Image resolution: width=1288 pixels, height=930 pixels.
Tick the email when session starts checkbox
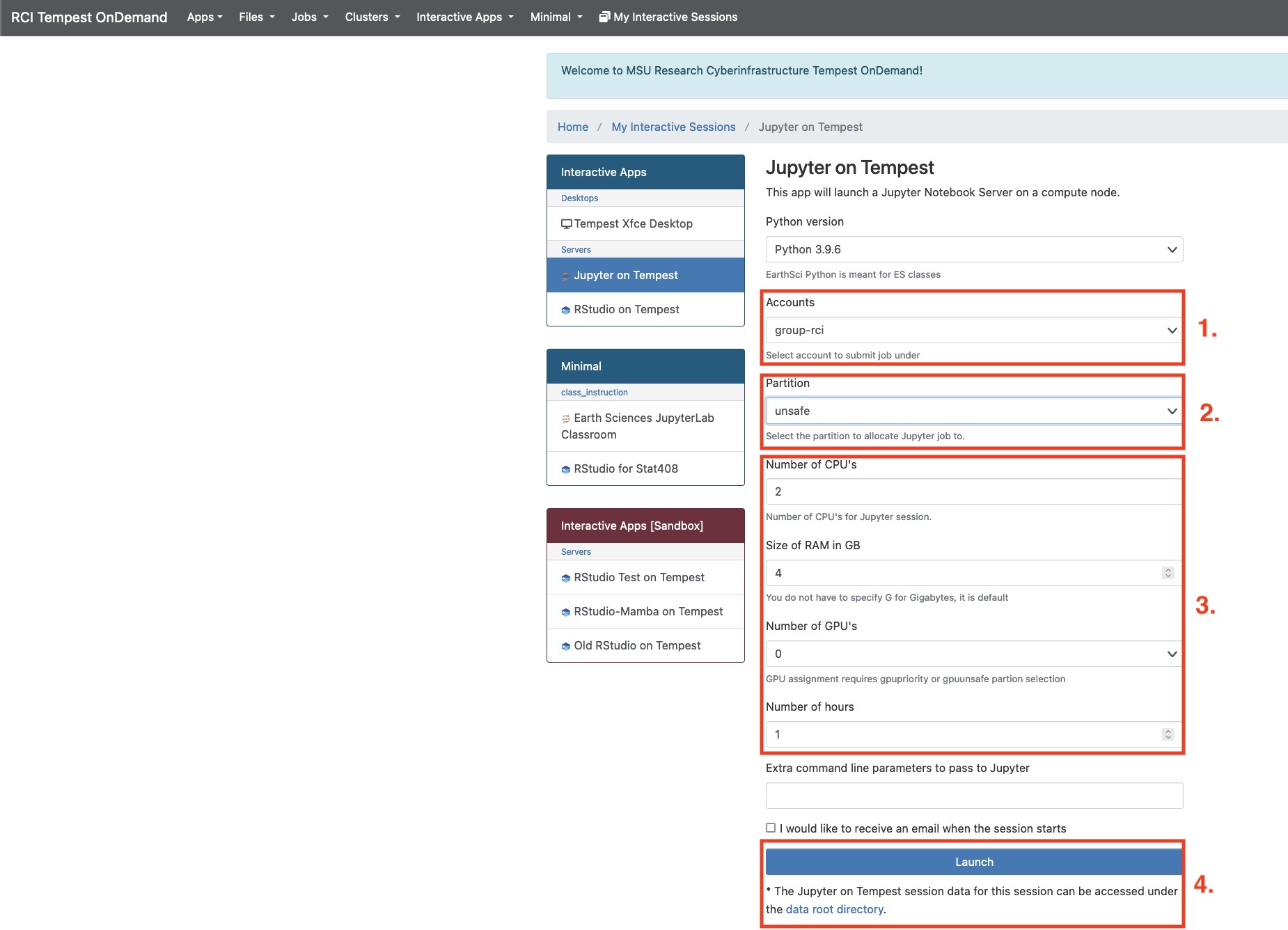(x=771, y=828)
